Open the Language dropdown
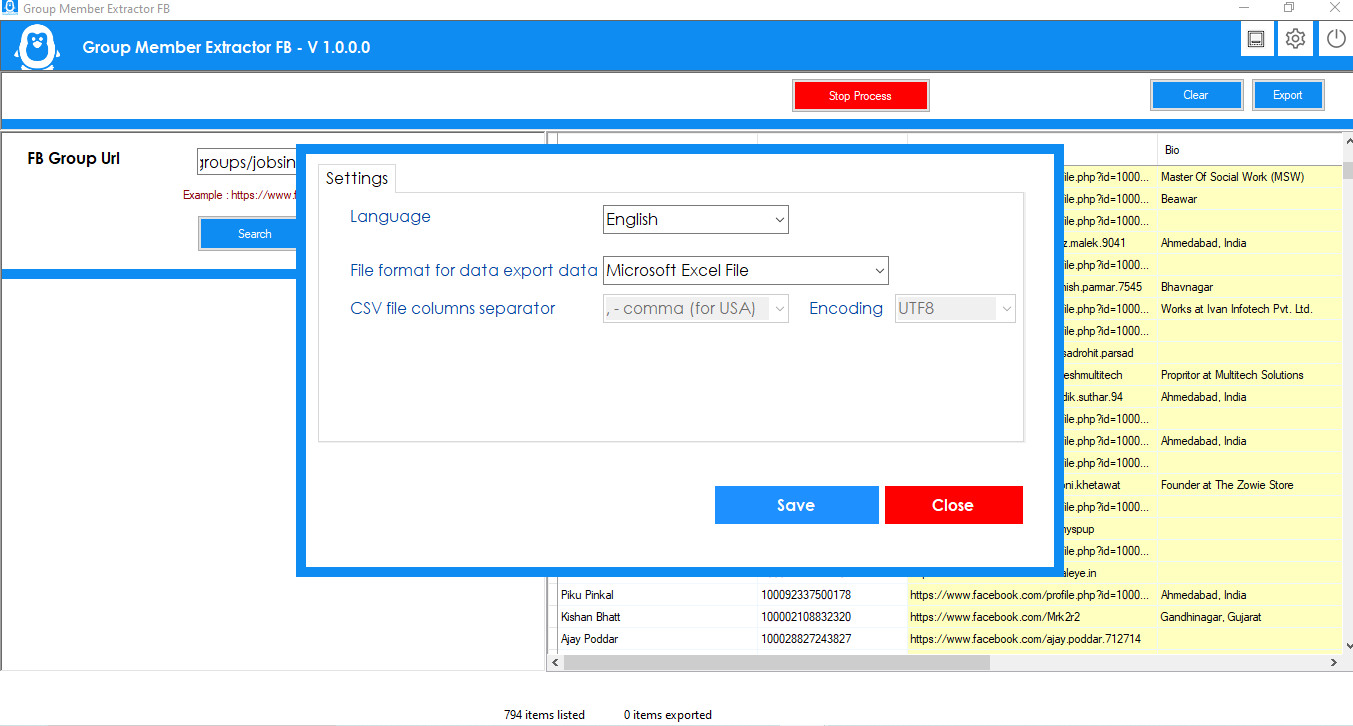 point(696,219)
